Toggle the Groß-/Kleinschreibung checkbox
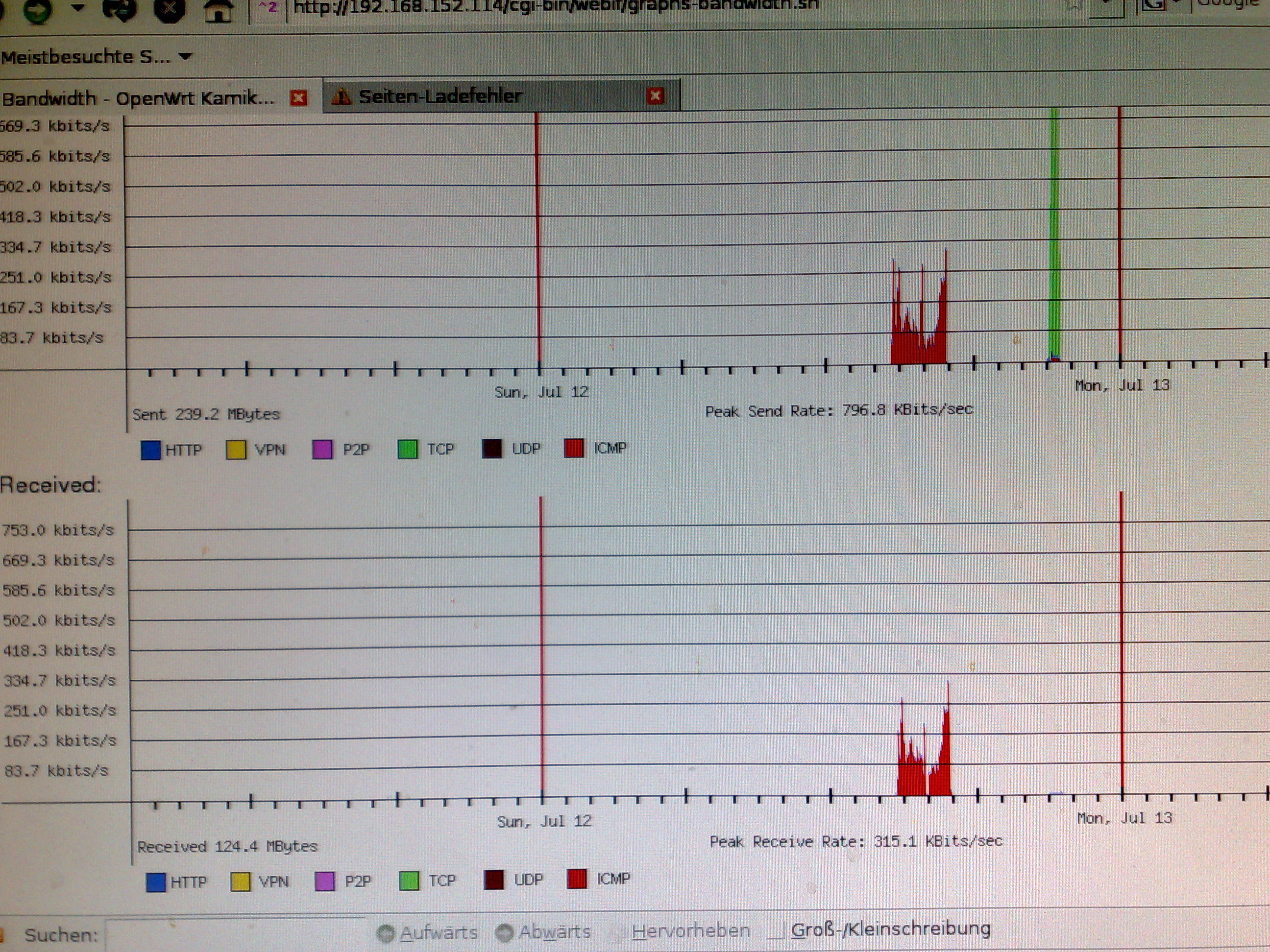 tap(776, 930)
